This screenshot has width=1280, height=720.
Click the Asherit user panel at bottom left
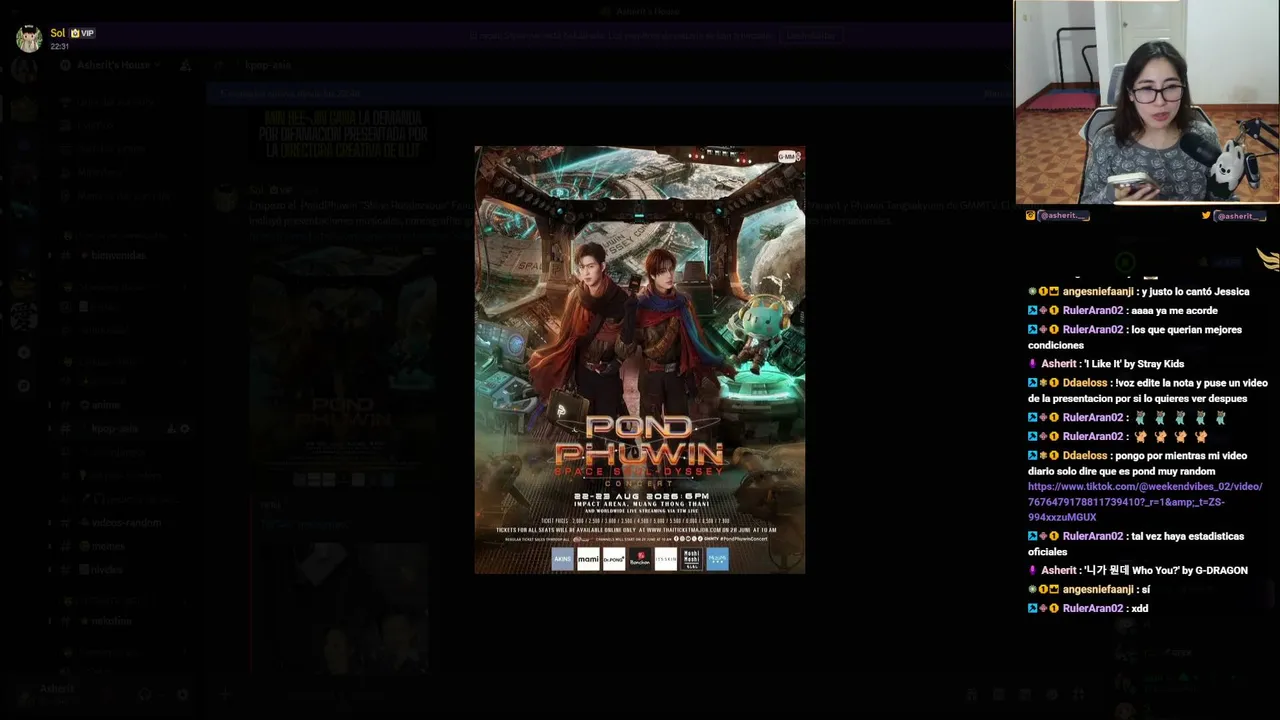(58, 694)
